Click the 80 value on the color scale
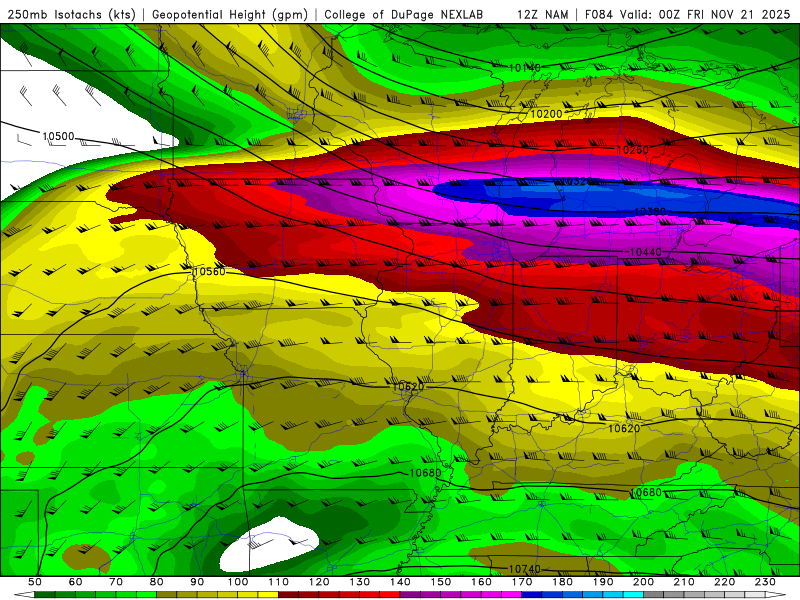This screenshot has height=600, width=800. [157, 582]
